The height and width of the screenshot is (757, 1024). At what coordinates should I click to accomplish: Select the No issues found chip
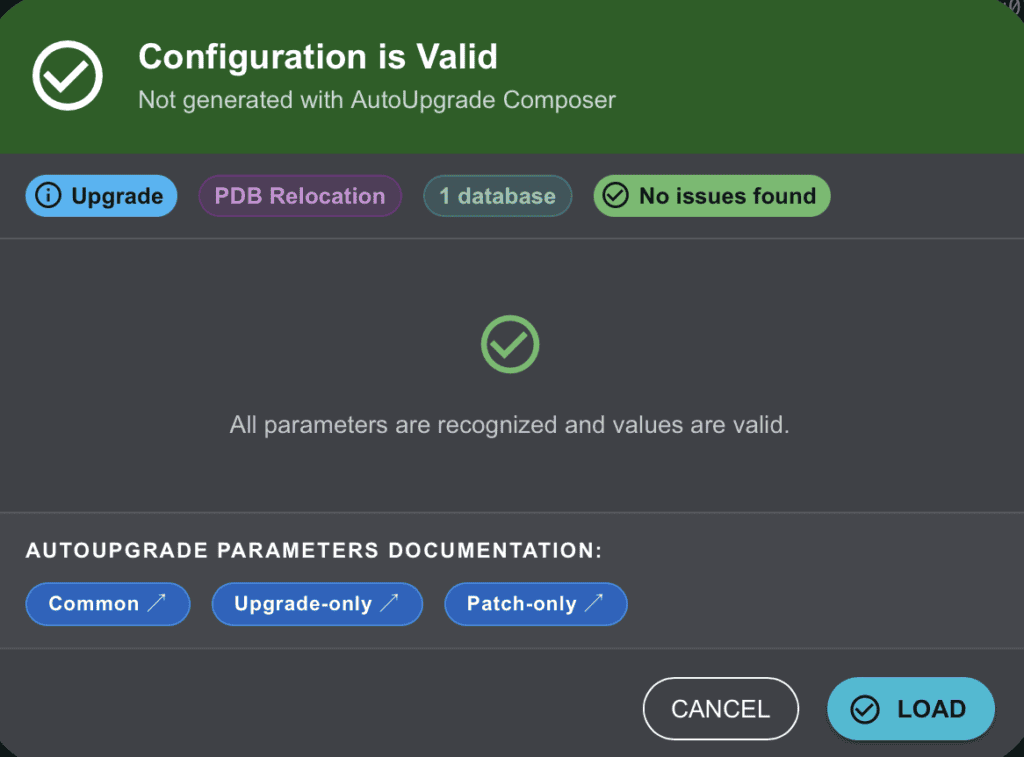click(712, 196)
